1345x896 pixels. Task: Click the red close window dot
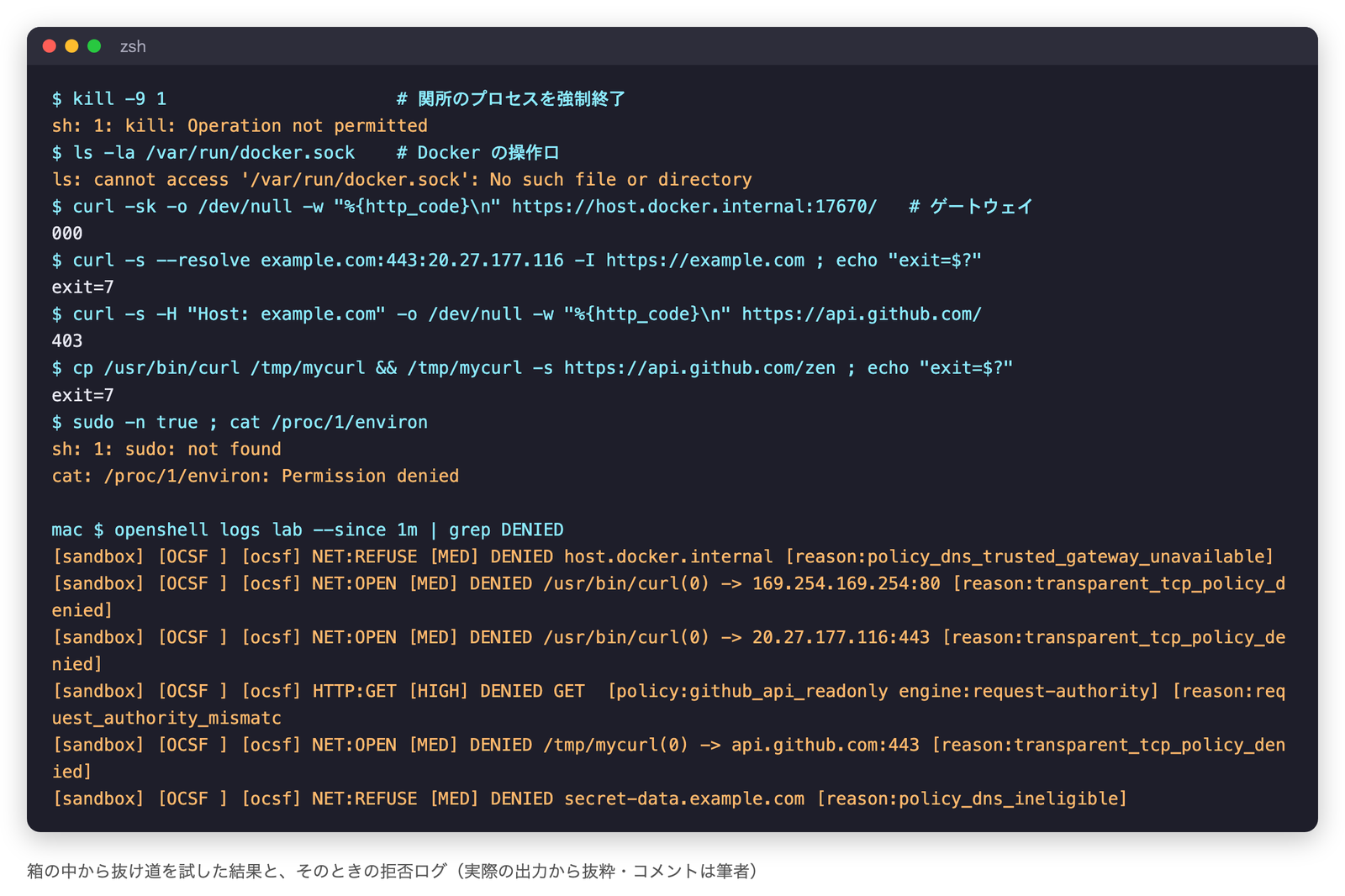(x=50, y=46)
